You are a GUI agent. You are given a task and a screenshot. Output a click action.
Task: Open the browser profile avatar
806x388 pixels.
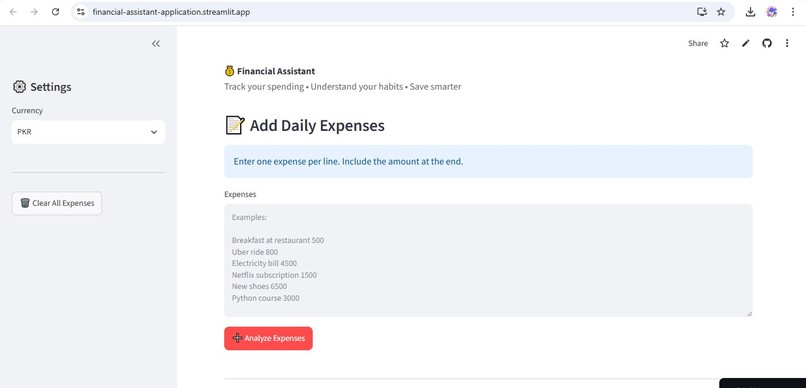tap(772, 12)
